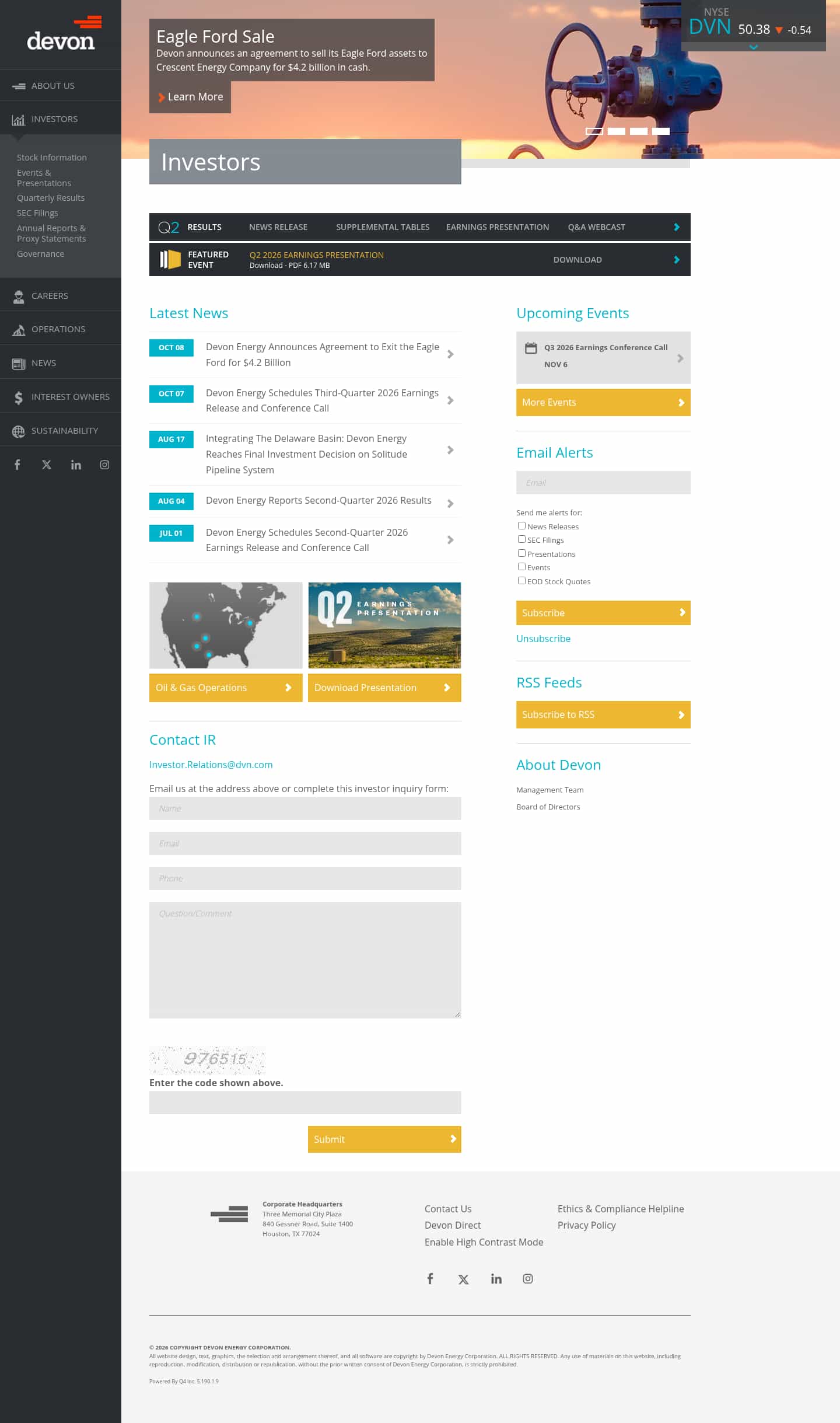Click the Featured Event folder icon
This screenshot has height=1423, width=840.
(x=170, y=260)
